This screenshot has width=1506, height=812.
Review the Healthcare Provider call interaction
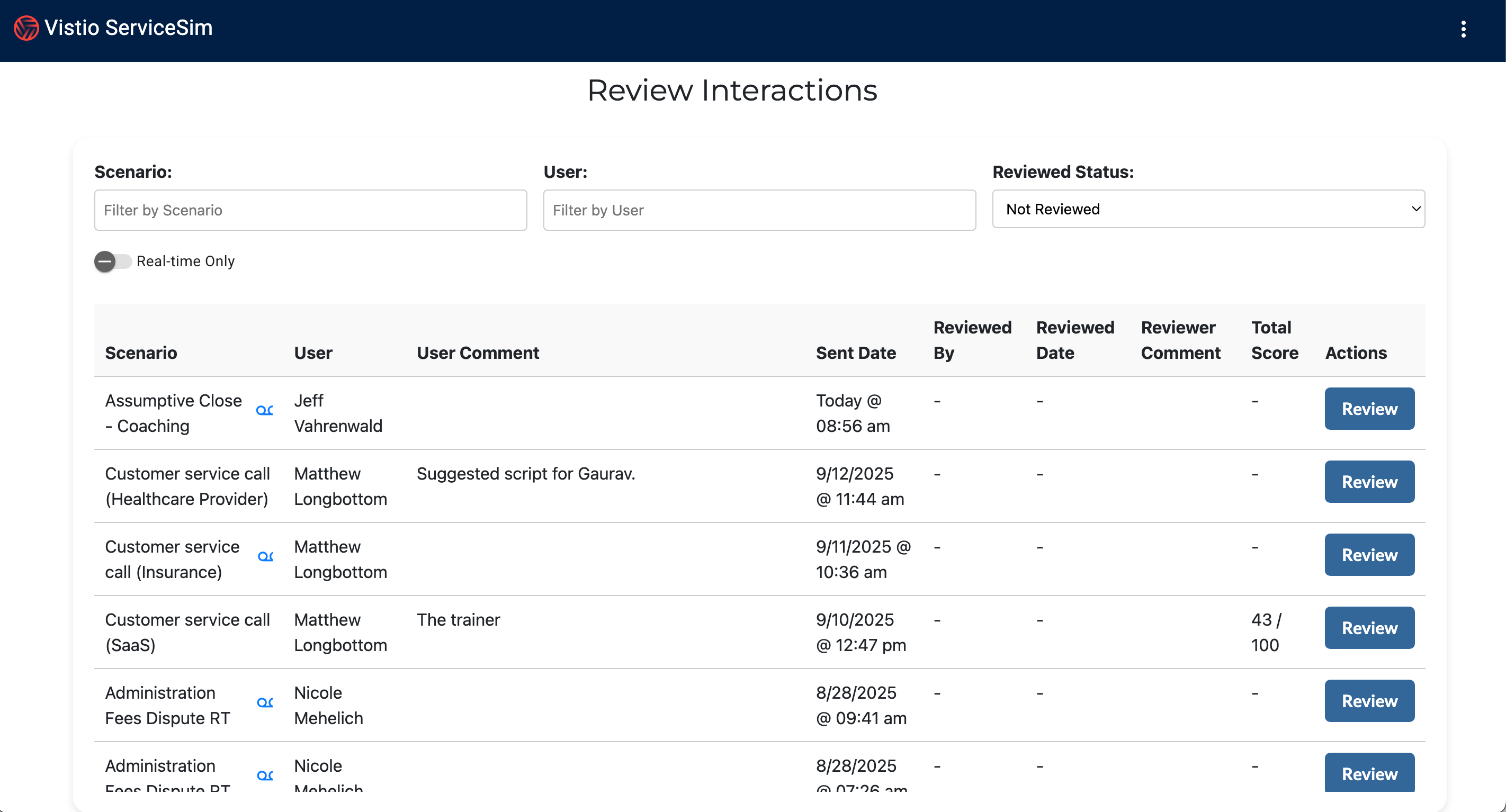(x=1369, y=482)
